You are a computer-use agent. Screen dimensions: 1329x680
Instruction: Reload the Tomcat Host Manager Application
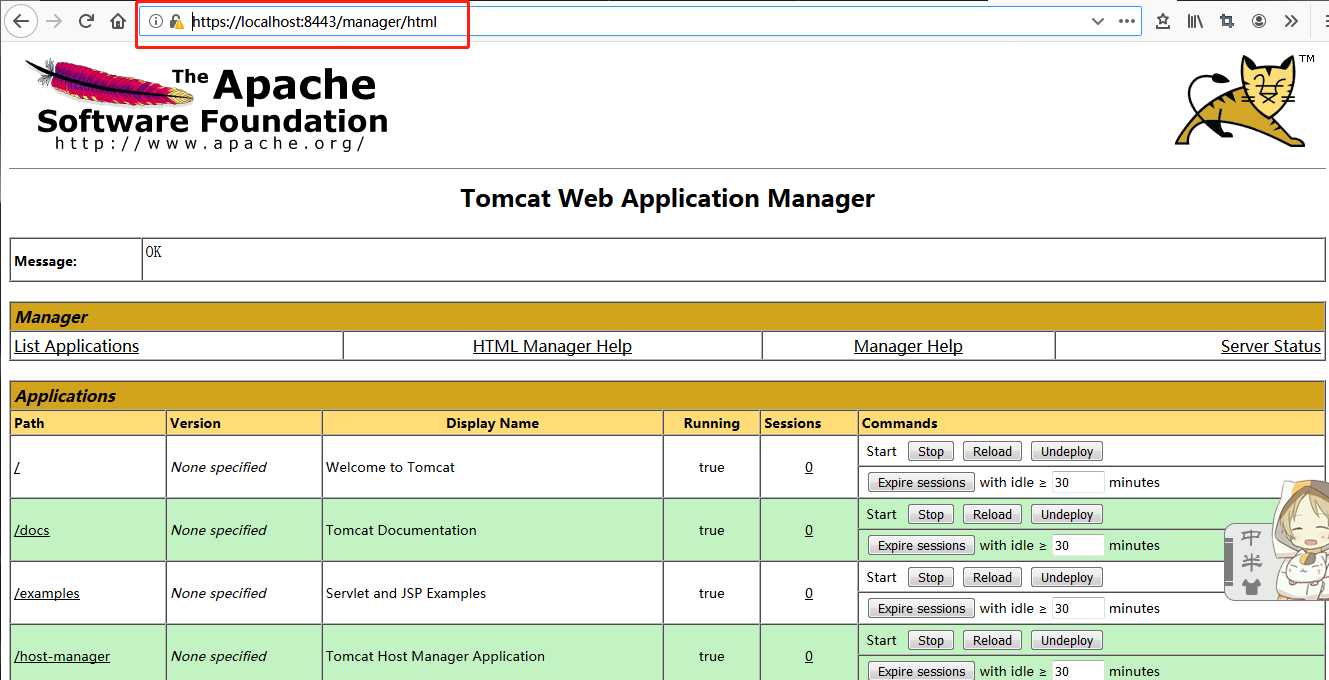click(x=993, y=641)
